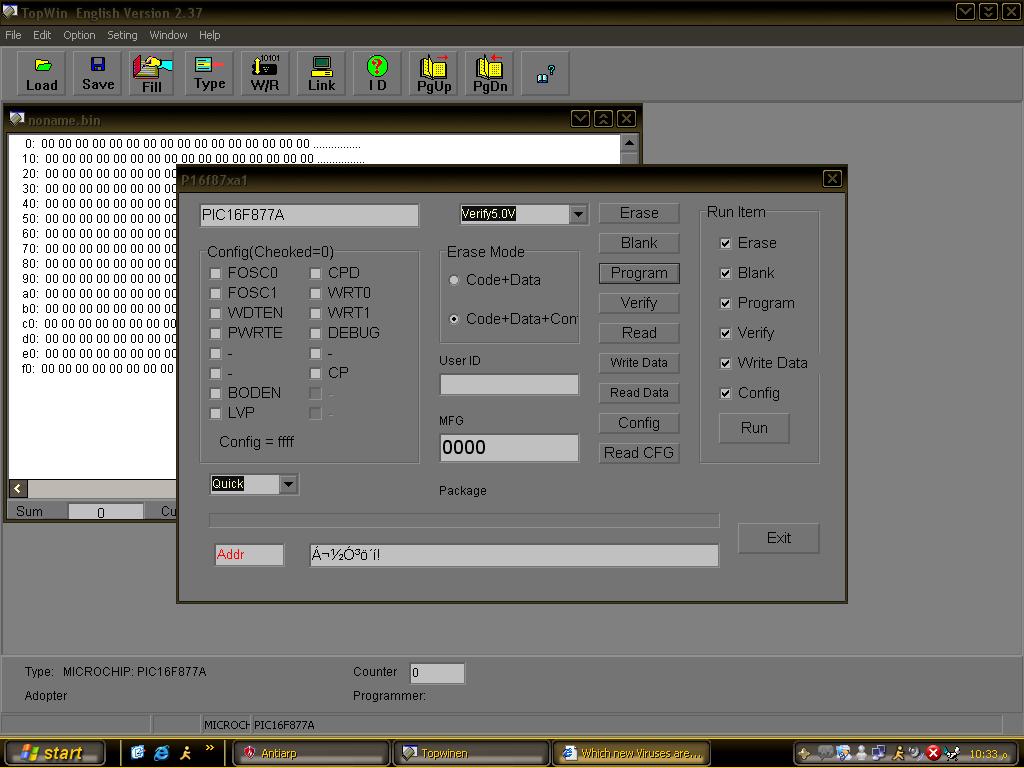Select the Code+Data erase mode
This screenshot has height=768, width=1024.
click(x=454, y=280)
